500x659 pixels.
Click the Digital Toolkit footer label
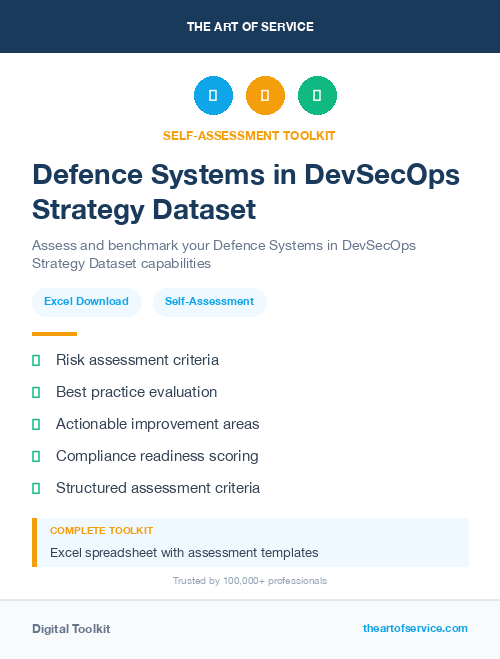pyautogui.click(x=71, y=629)
